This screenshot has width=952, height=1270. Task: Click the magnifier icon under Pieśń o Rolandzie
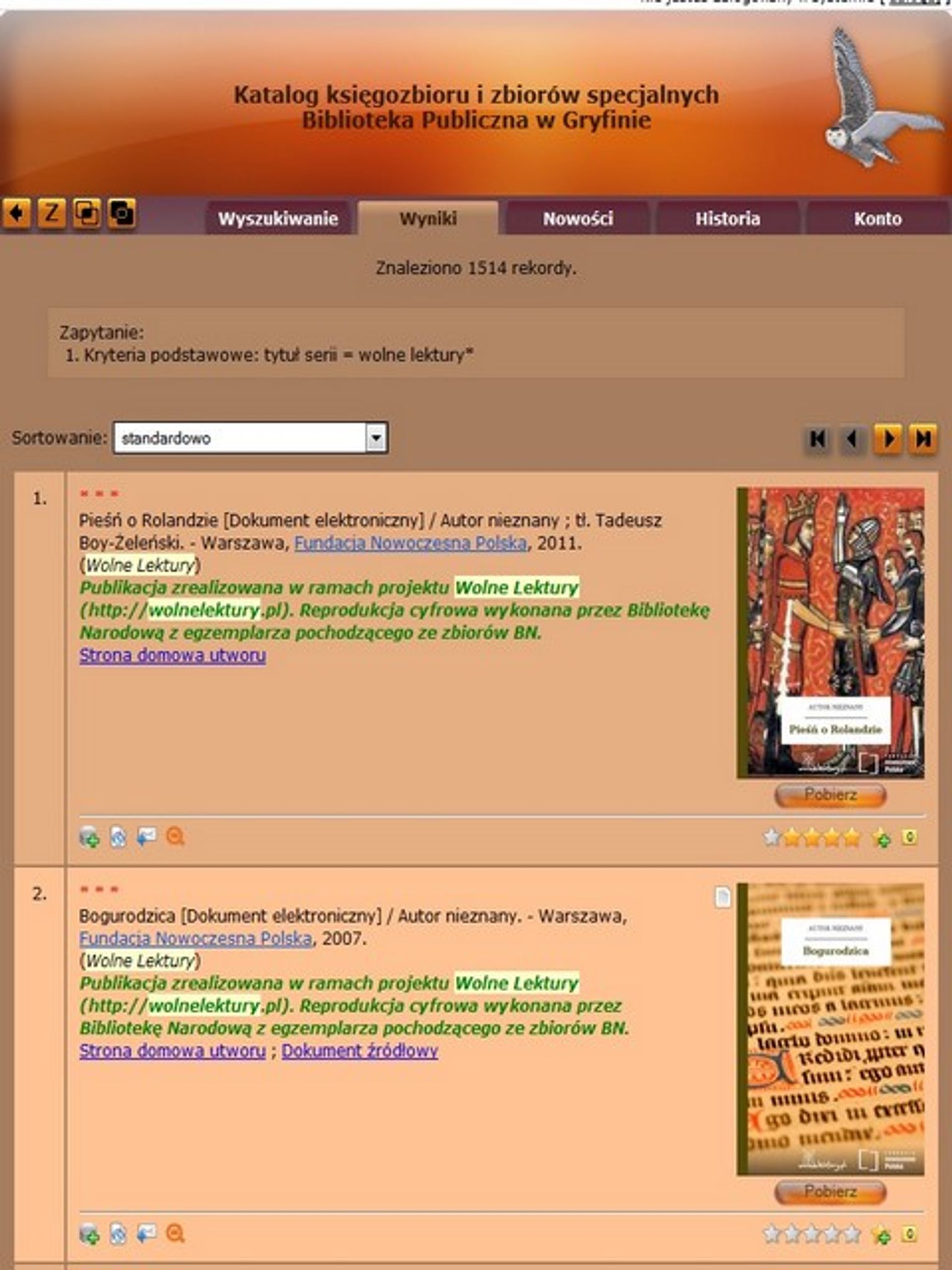(175, 837)
